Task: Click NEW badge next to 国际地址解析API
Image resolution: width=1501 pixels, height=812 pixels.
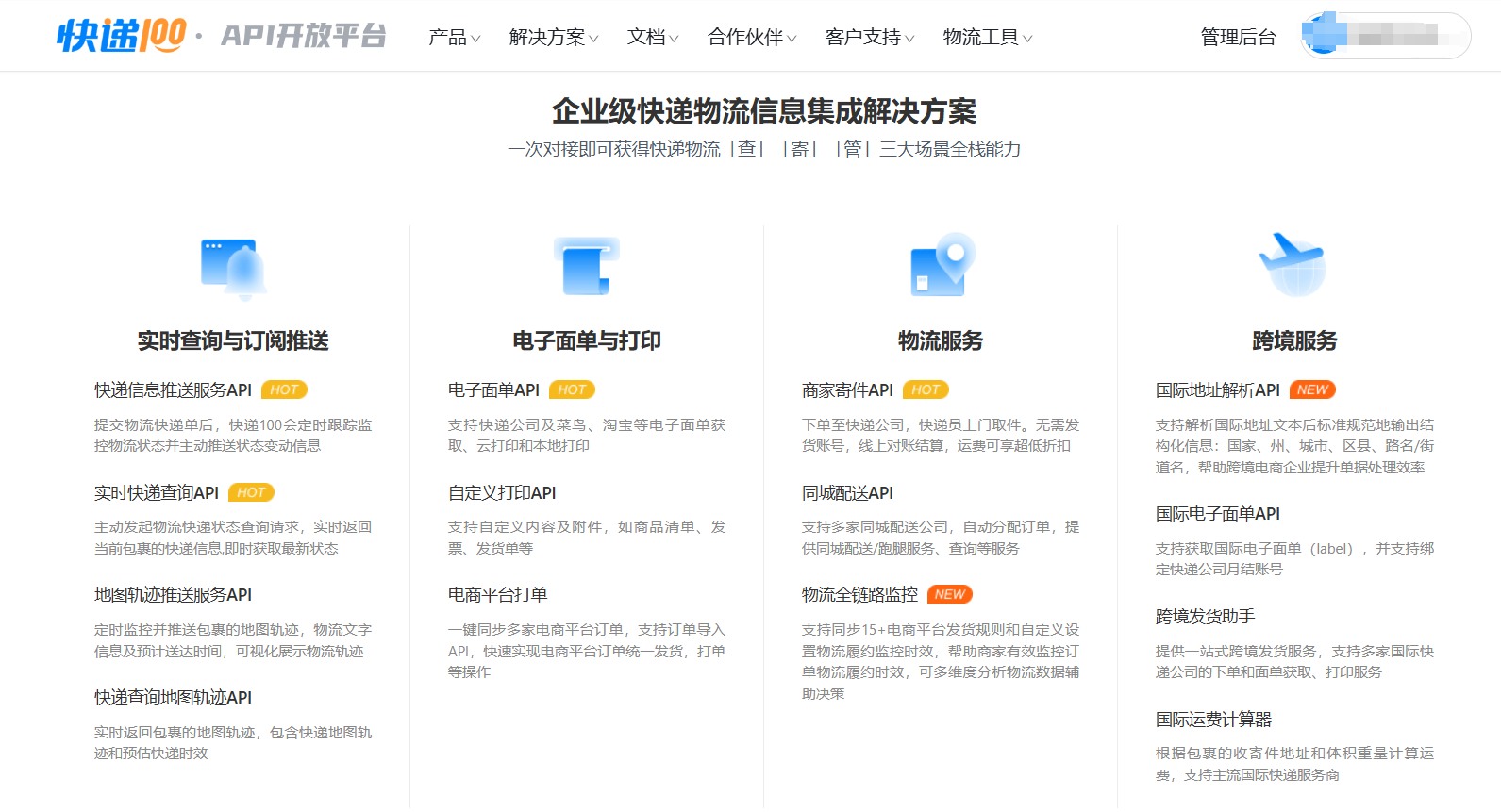Action: [x=1312, y=389]
